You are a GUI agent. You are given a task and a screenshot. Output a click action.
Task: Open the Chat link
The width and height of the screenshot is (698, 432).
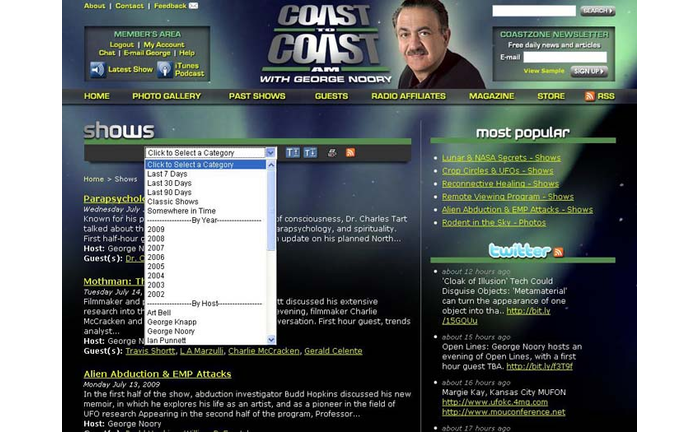(107, 53)
